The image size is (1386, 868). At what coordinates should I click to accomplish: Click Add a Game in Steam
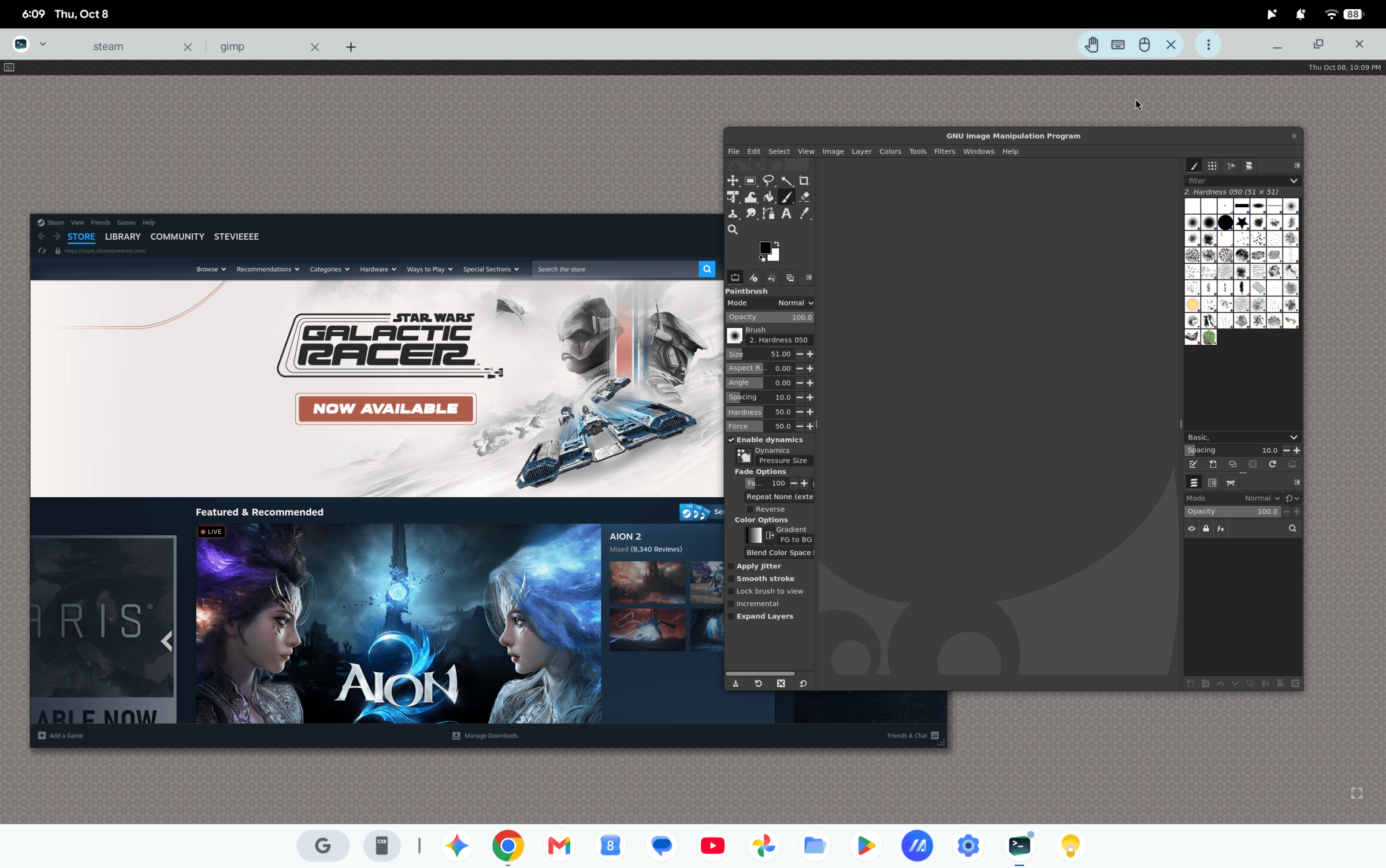tap(61, 736)
